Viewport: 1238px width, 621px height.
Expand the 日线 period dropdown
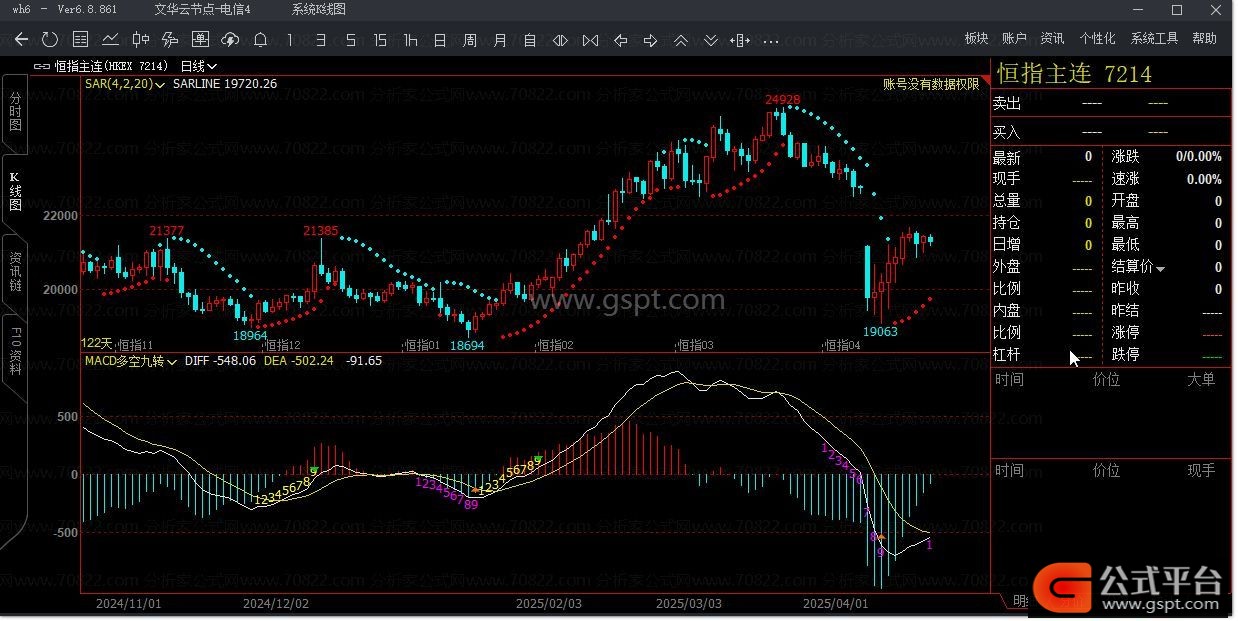199,66
